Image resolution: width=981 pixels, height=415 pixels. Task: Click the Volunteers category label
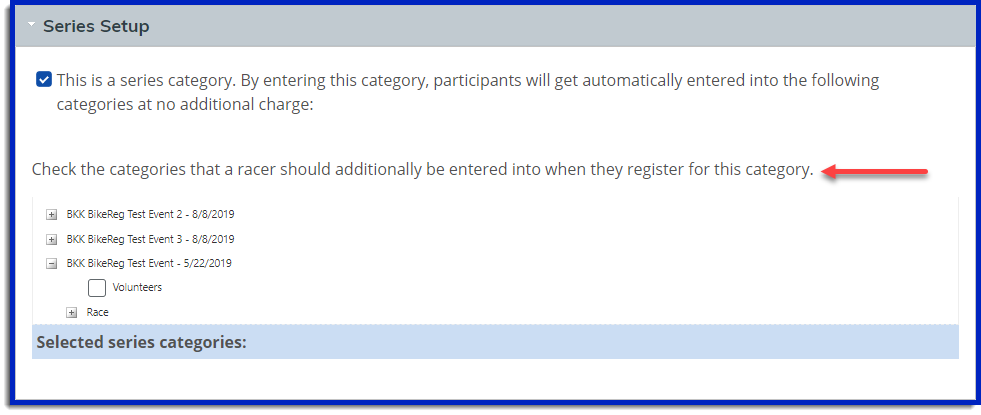pyautogui.click(x=137, y=288)
